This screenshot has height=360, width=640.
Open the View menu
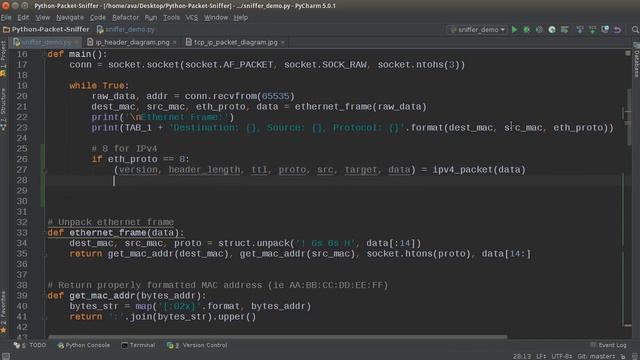click(42, 18)
